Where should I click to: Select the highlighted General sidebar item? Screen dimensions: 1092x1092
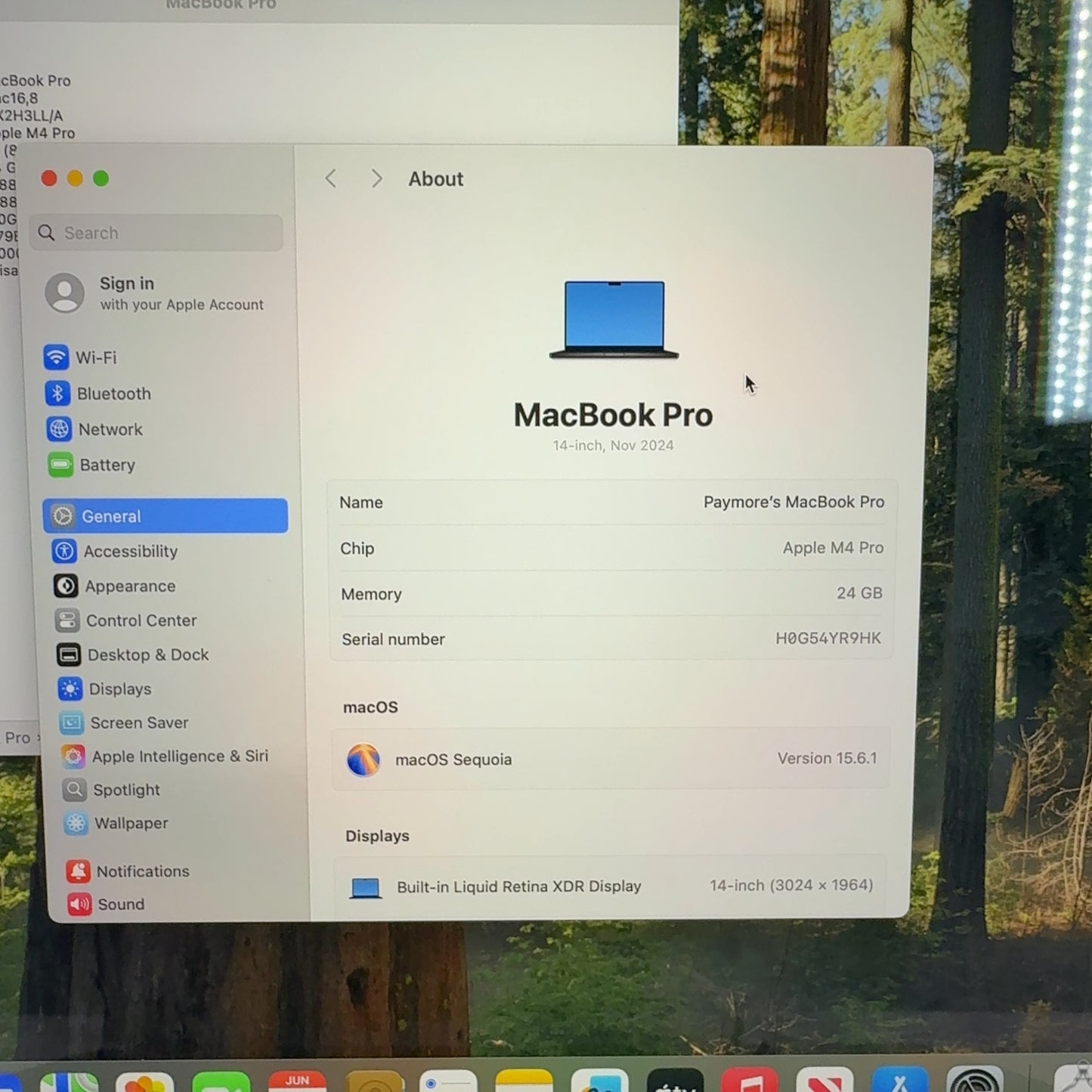tap(166, 516)
